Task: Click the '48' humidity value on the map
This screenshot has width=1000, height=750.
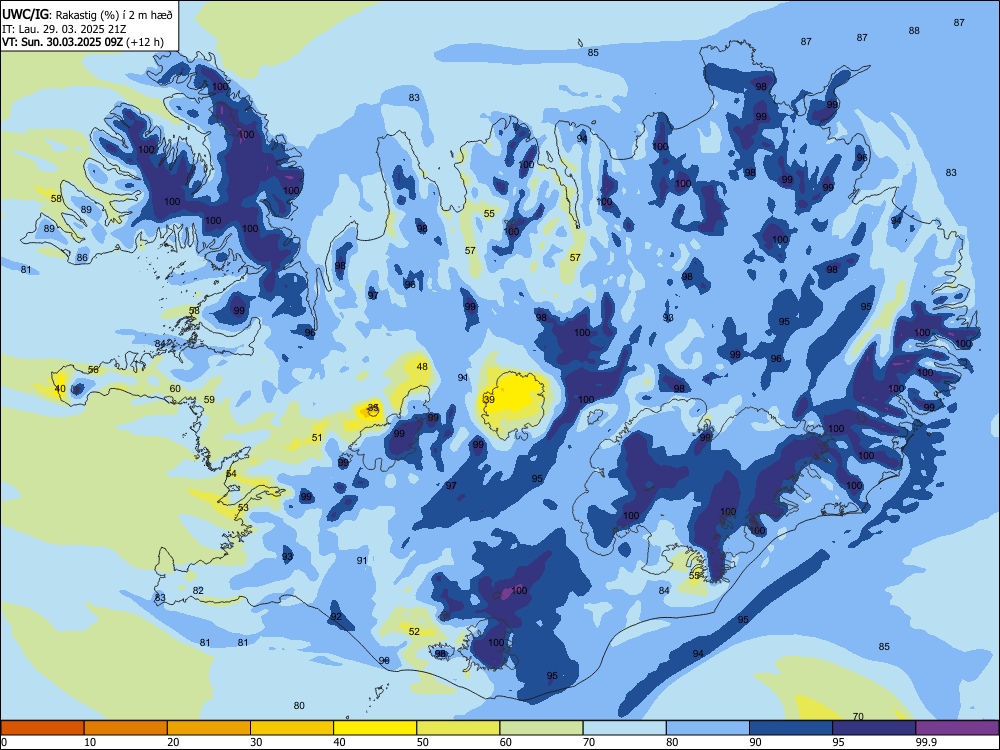Action: (422, 367)
